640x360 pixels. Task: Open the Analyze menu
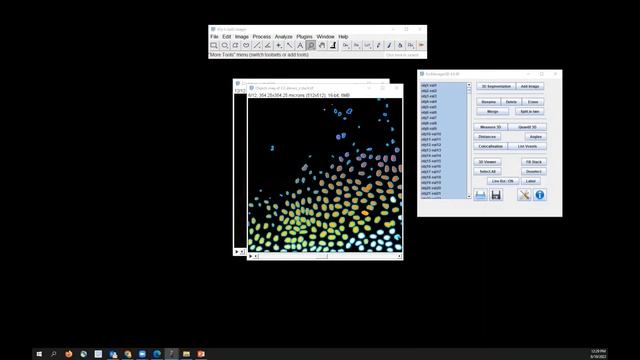click(x=283, y=36)
